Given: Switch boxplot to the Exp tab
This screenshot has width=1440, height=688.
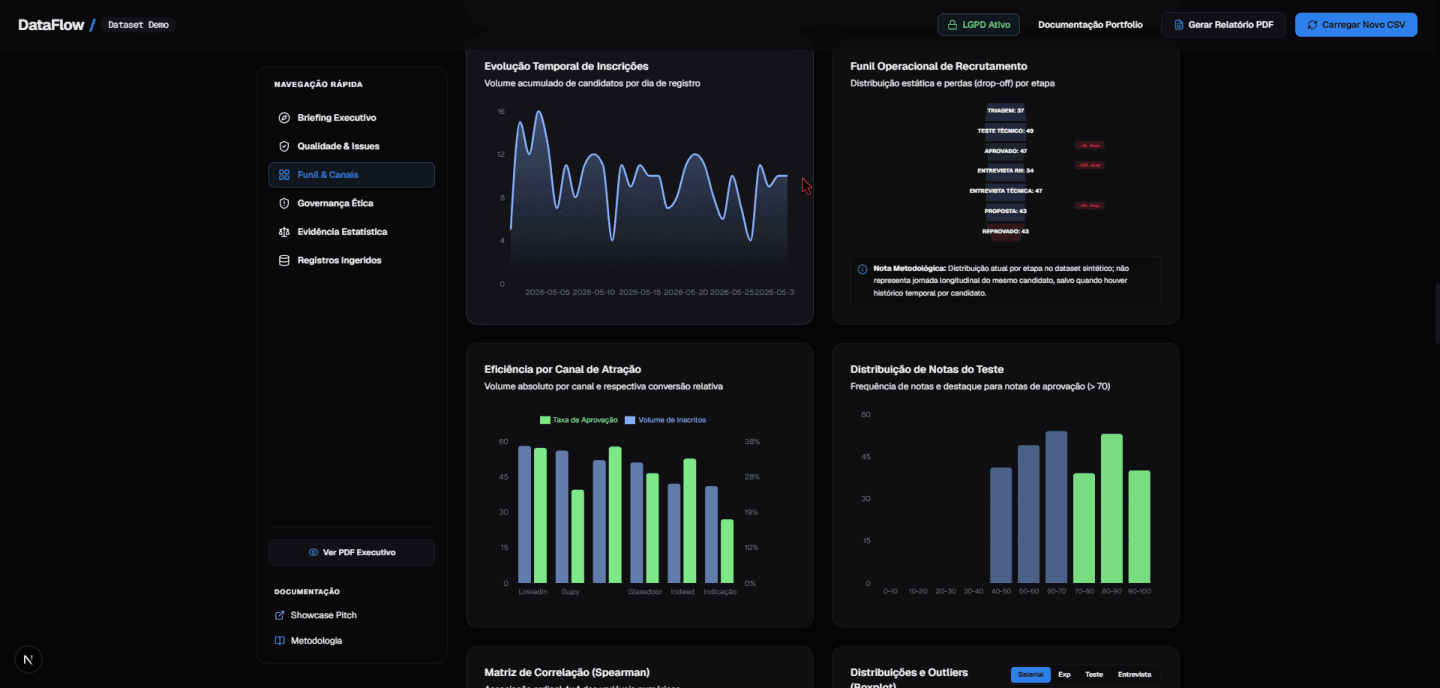Looking at the screenshot, I should click(1064, 674).
